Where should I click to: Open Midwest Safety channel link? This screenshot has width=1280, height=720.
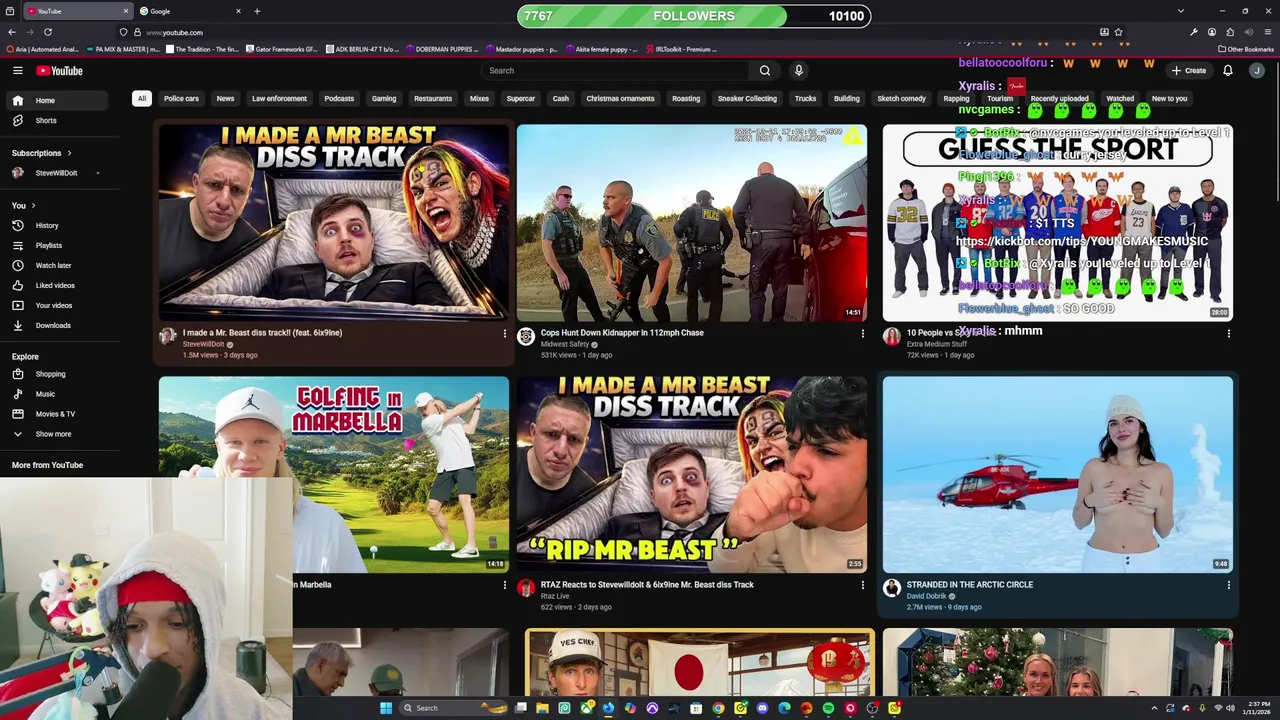[565, 344]
